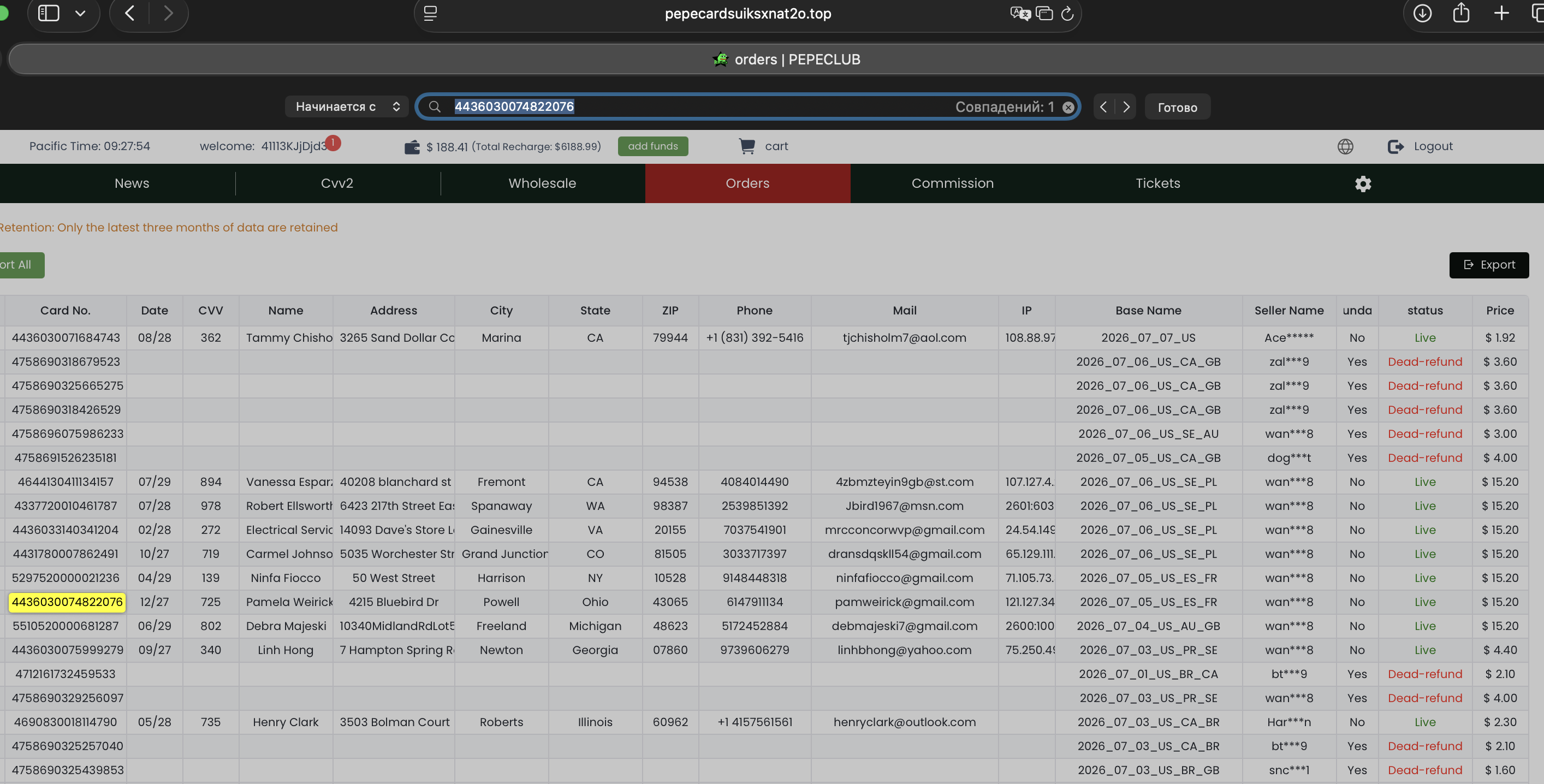Focus the Safari address bar URL
The width and height of the screenshot is (1544, 784).
click(x=747, y=13)
